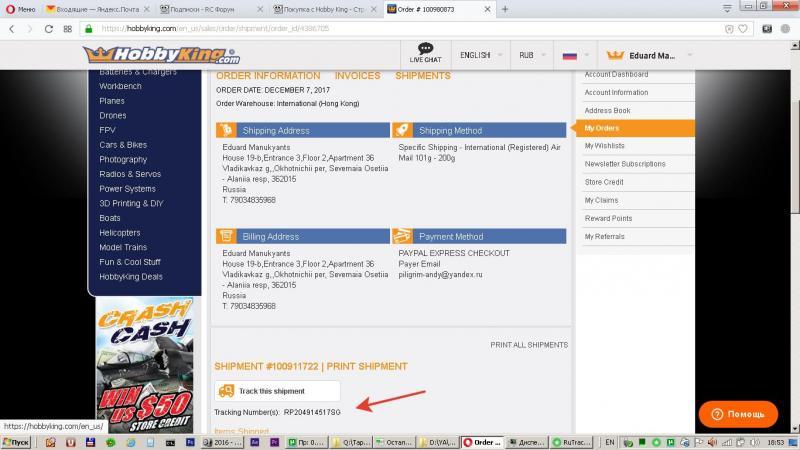Open the Opera Menu button
Image resolution: width=800 pixels, height=450 pixels.
pos(20,8)
